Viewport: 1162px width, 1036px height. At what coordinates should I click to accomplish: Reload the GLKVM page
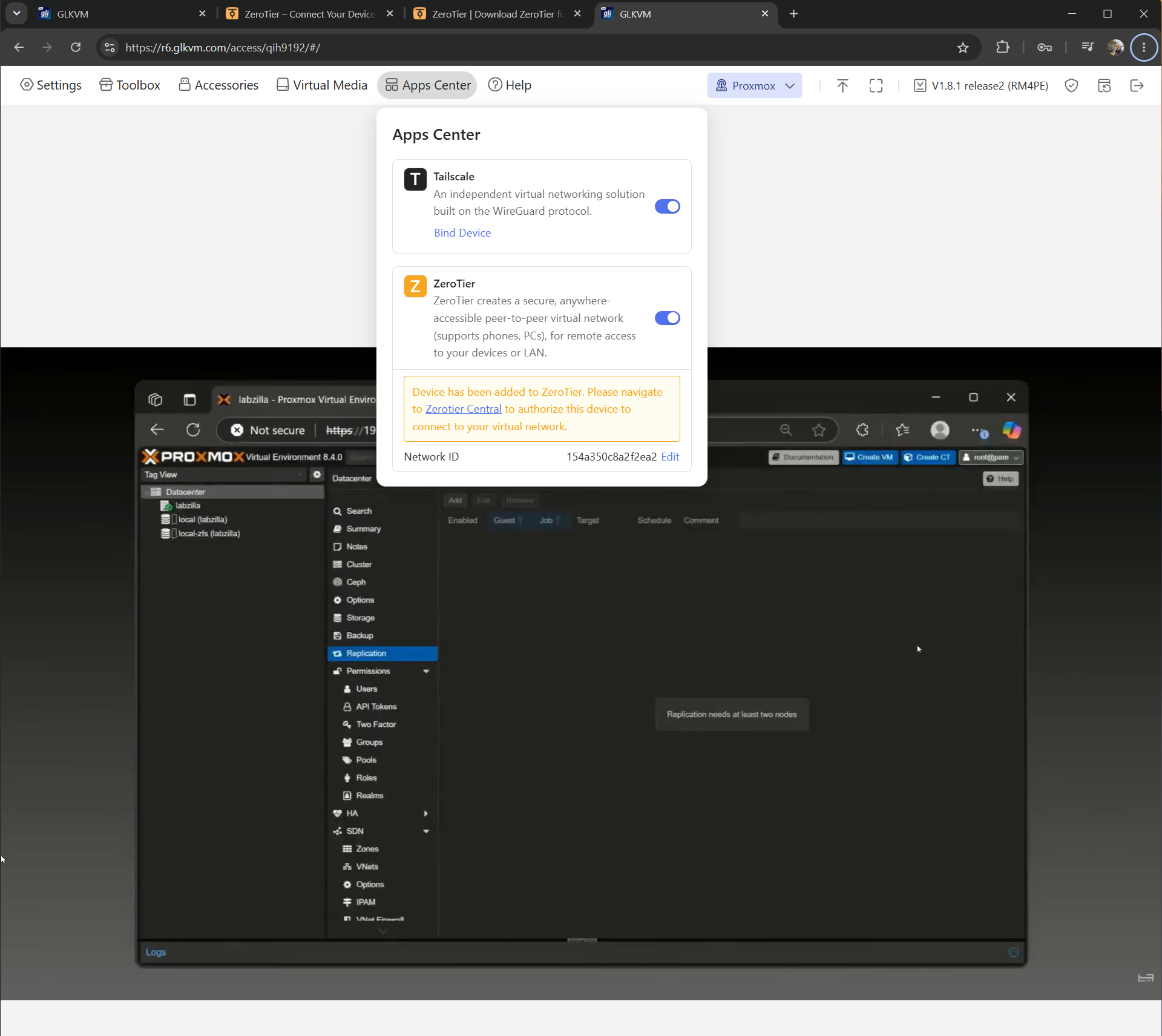[76, 47]
